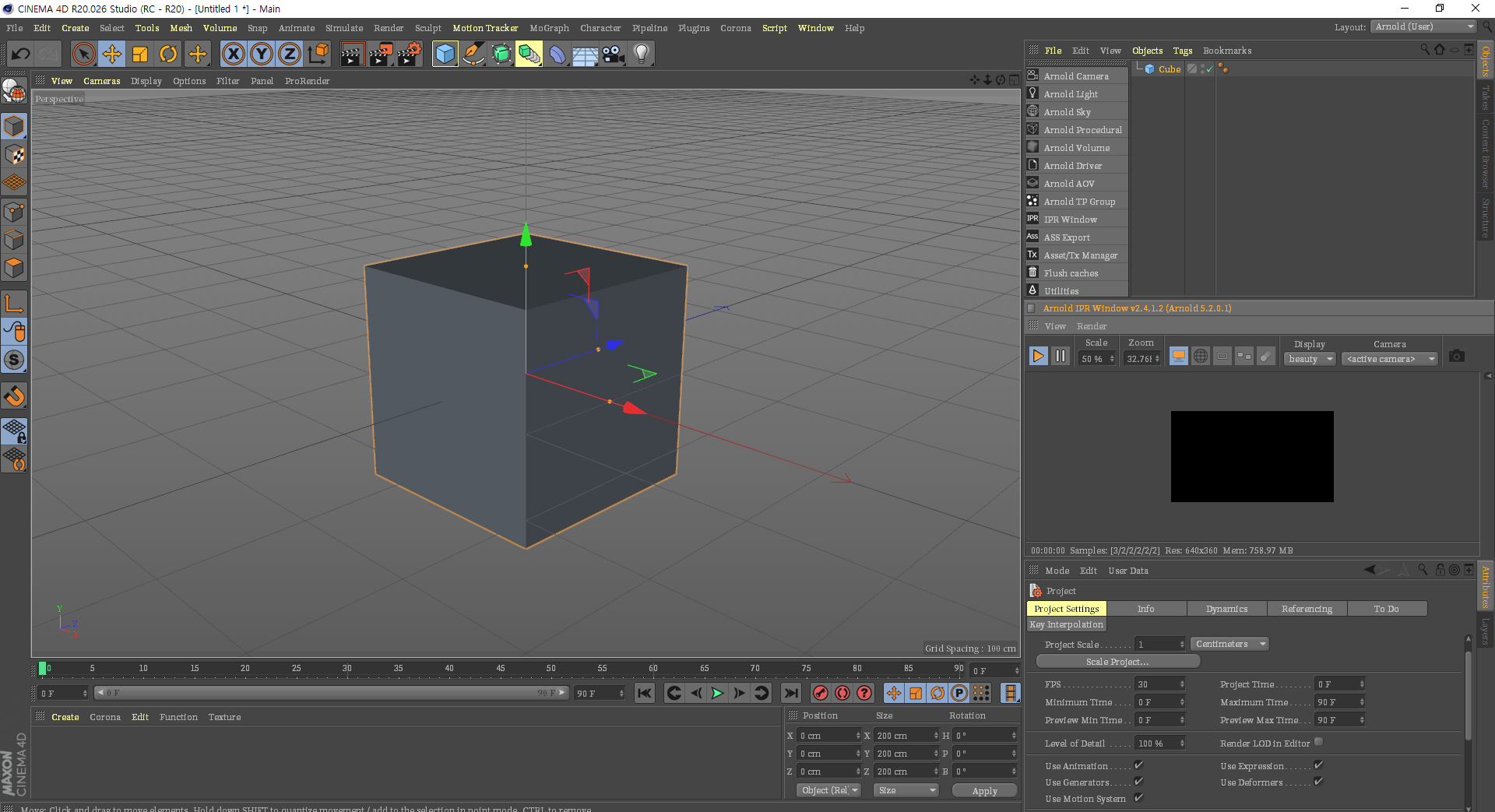
Task: Toggle Use Deformers checkbox
Action: tap(1318, 781)
